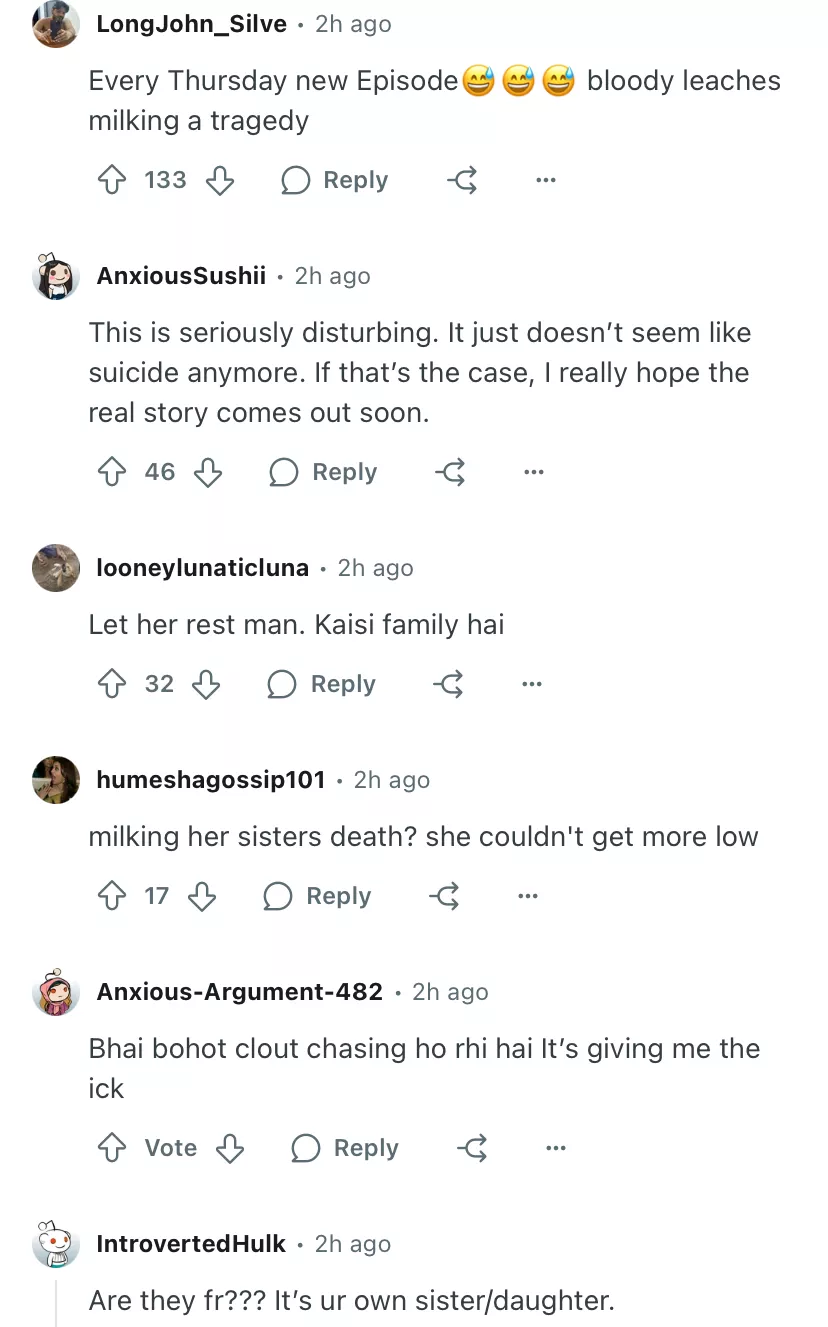The width and height of the screenshot is (828, 1327).
Task: Upvote LongJohn_Silve's comment
Action: point(110,180)
